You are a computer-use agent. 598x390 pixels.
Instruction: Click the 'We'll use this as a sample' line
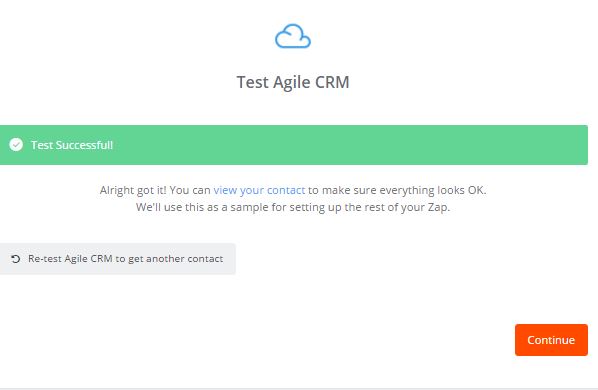pyautogui.click(x=293, y=207)
